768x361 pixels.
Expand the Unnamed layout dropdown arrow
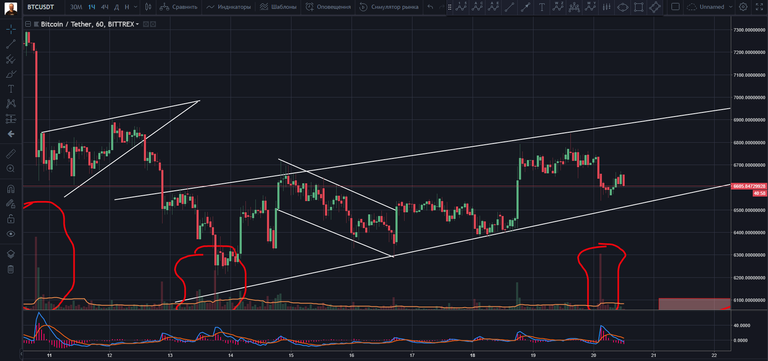730,7
